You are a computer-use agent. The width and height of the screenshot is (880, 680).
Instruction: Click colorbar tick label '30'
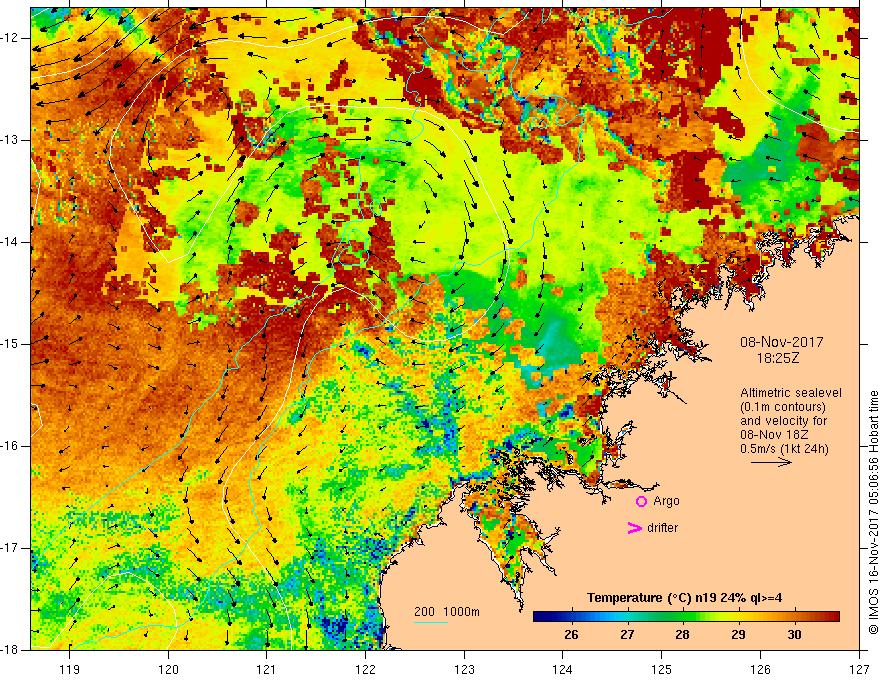pyautogui.click(x=794, y=635)
